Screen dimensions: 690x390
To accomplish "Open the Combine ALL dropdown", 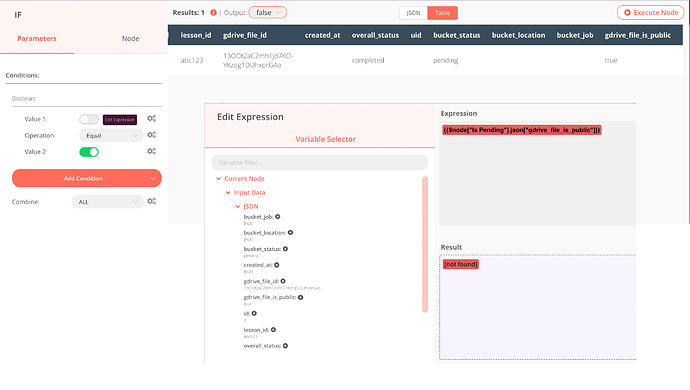I will pos(107,202).
